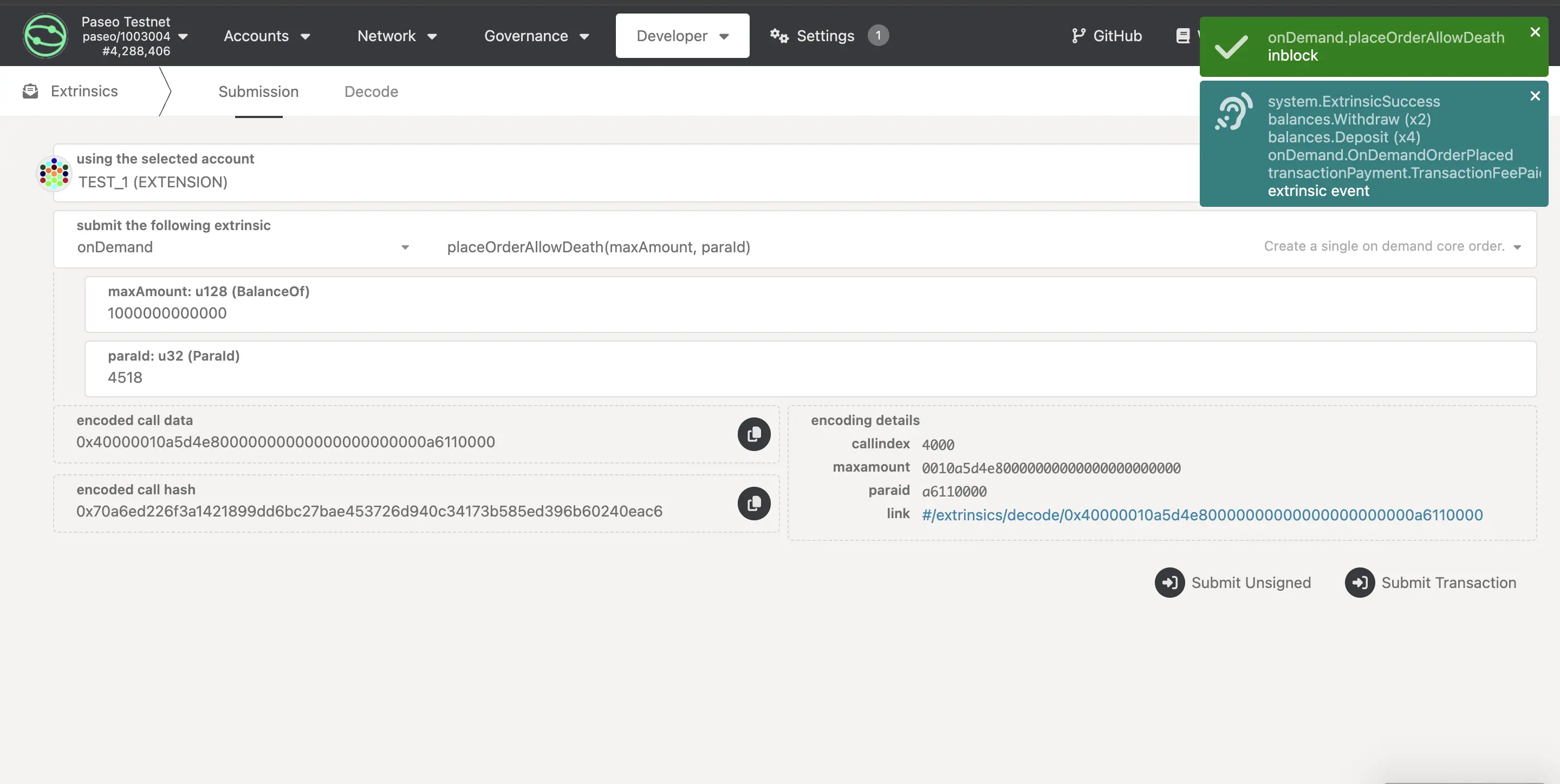
Task: Open the extrinsics decode link
Action: [1201, 515]
